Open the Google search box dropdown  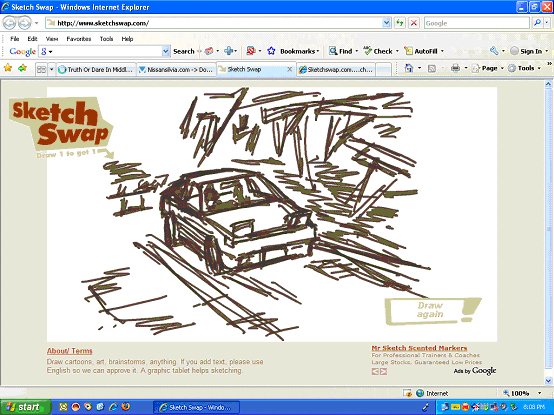166,51
